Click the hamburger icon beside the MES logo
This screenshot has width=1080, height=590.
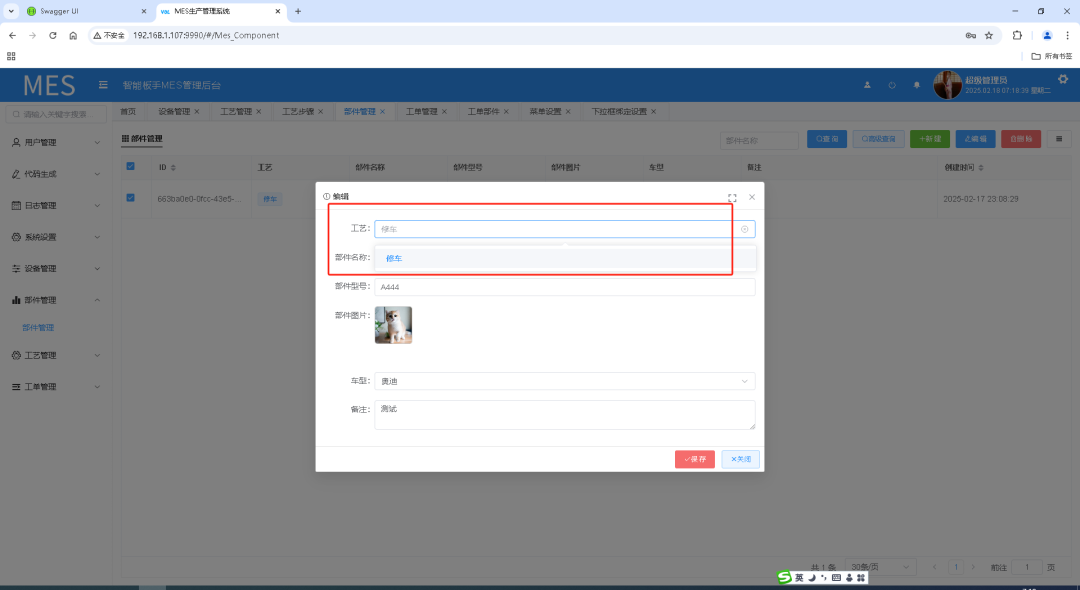(x=103, y=85)
